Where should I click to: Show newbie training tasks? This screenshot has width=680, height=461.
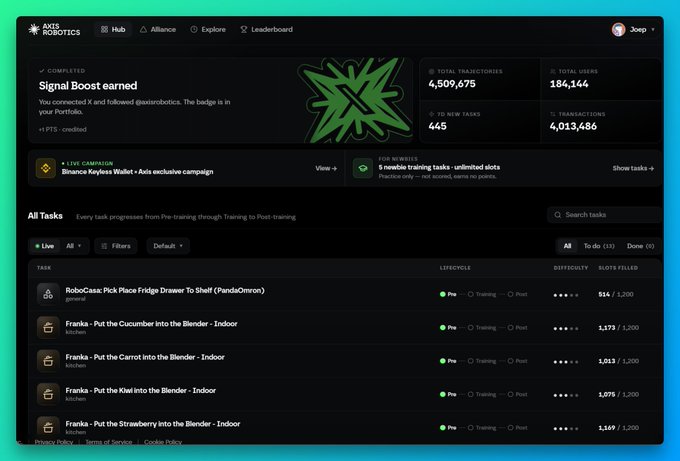(x=633, y=168)
